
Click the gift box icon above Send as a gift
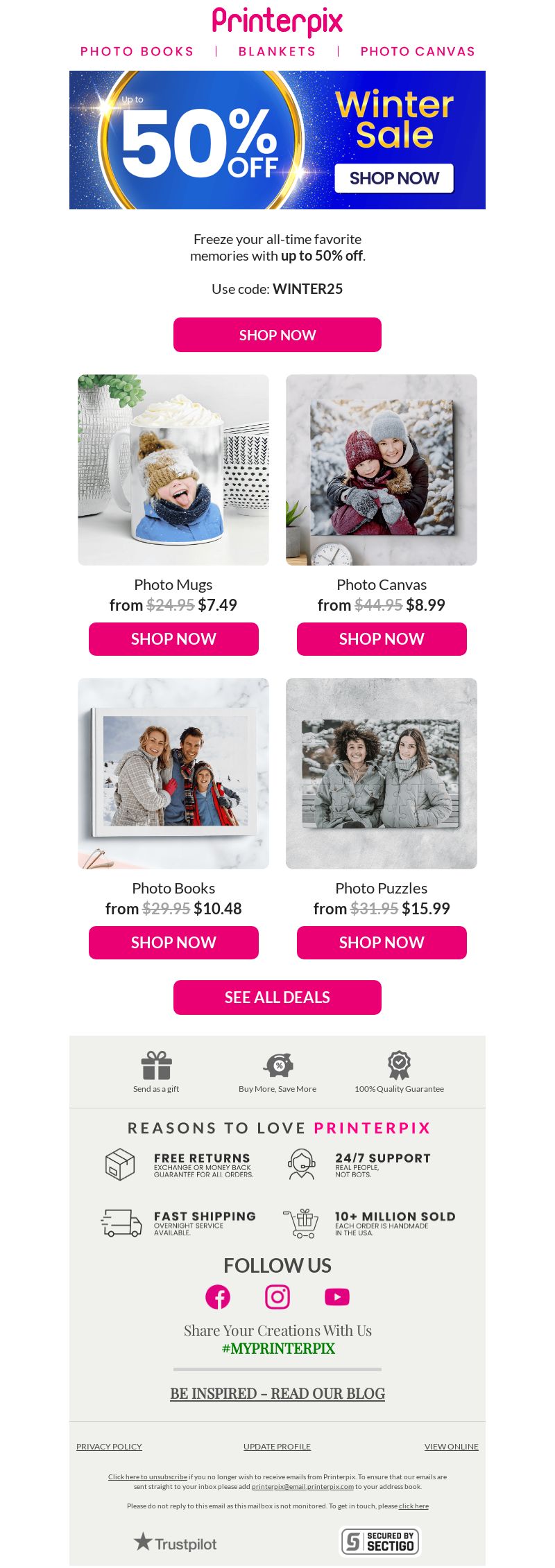[156, 1065]
